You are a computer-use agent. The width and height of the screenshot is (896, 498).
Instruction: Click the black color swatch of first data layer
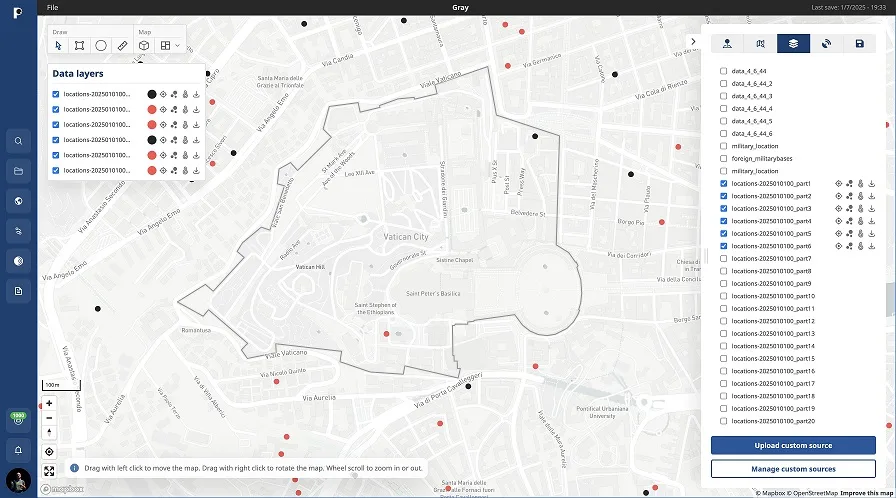[x=151, y=94]
